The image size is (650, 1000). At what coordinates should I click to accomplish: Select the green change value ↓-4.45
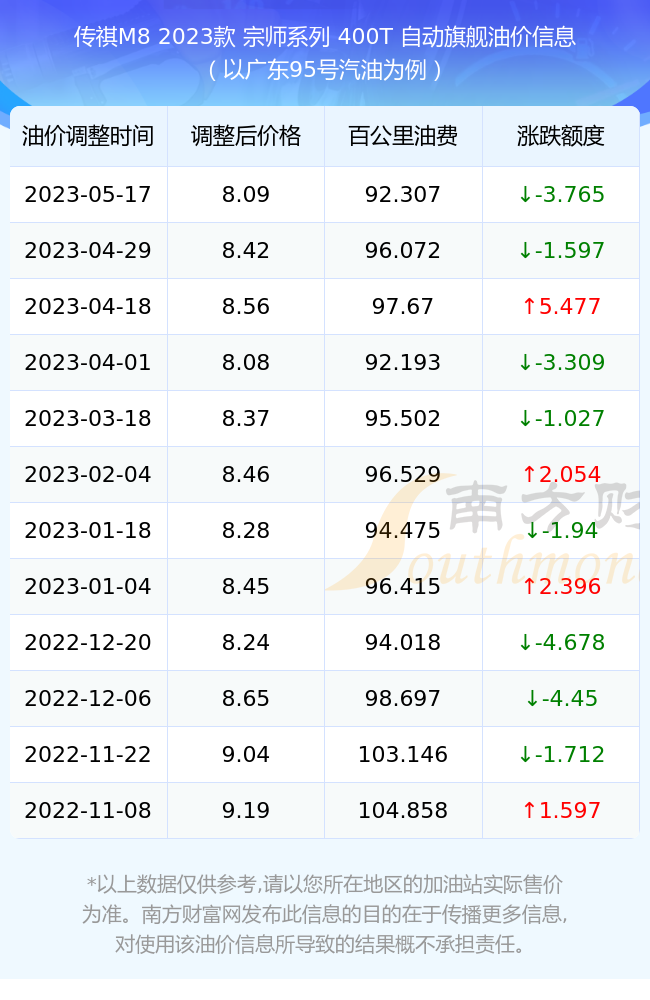point(561,698)
